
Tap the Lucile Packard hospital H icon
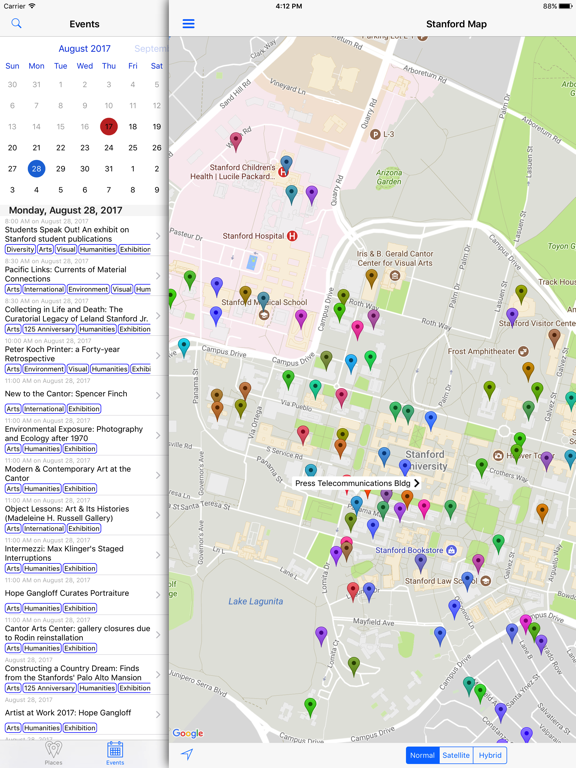click(283, 172)
